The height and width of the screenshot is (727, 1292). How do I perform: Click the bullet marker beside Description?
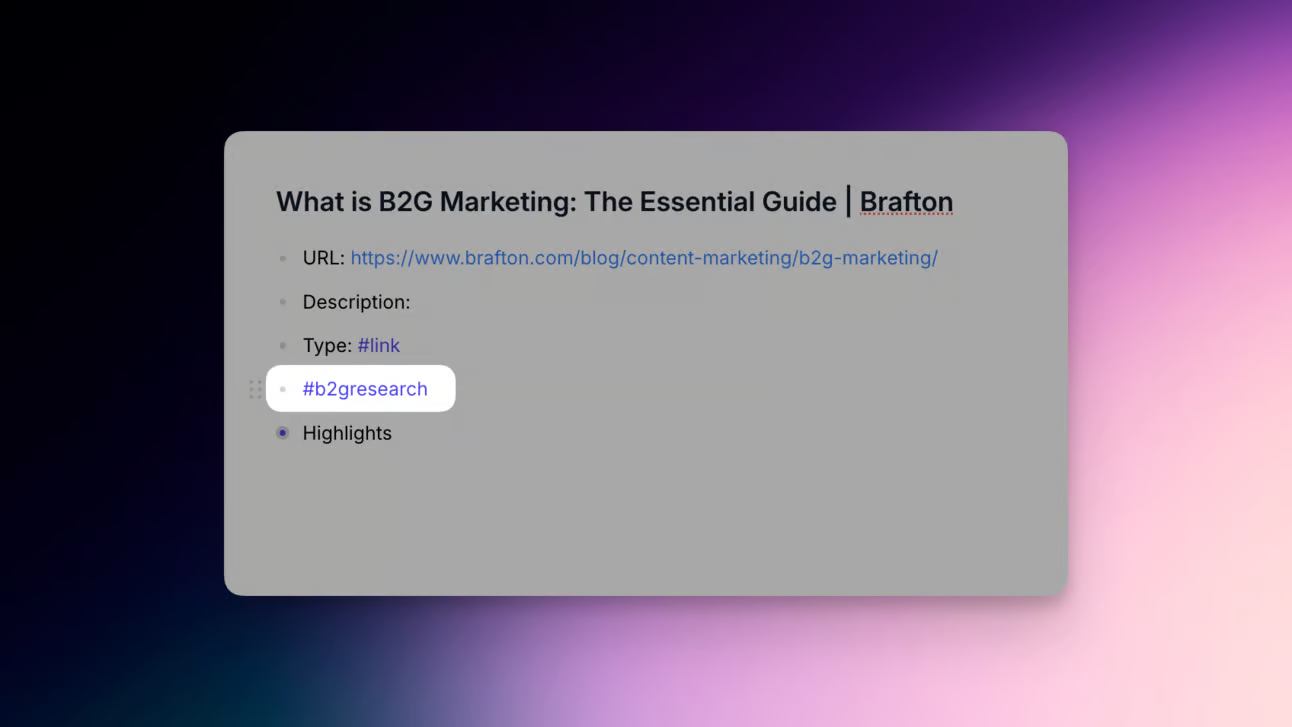click(282, 302)
